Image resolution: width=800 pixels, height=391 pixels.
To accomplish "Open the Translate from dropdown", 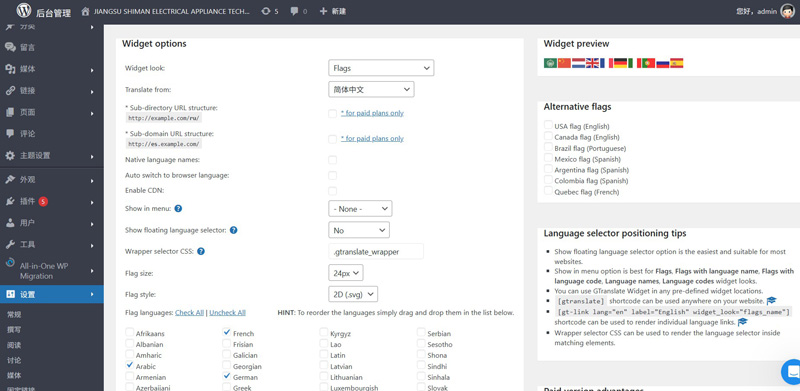I will [371, 89].
